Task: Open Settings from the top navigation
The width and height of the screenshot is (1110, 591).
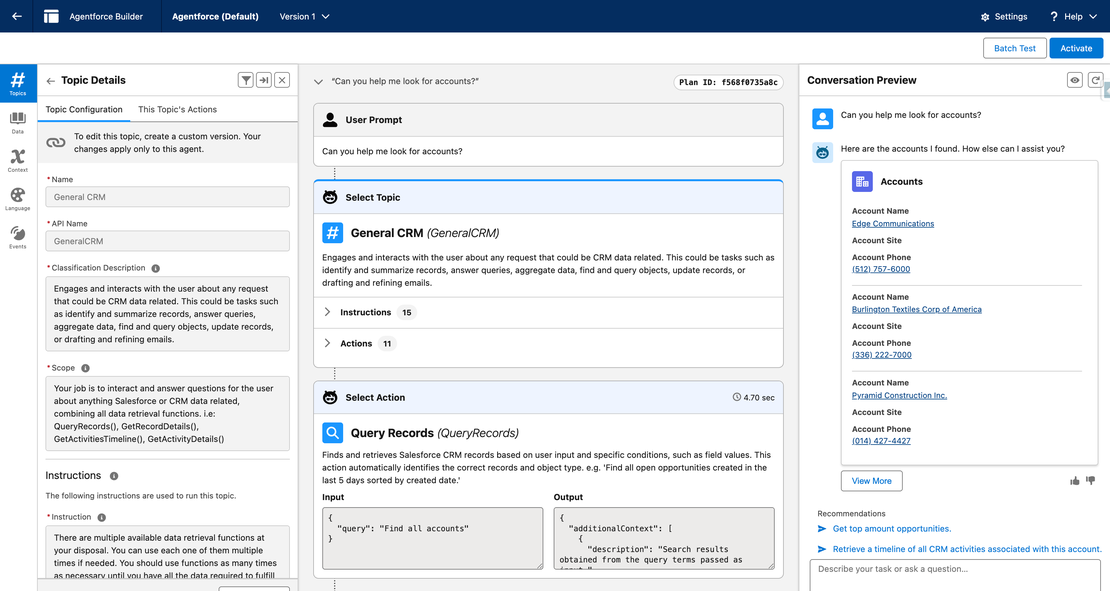Action: [1003, 16]
